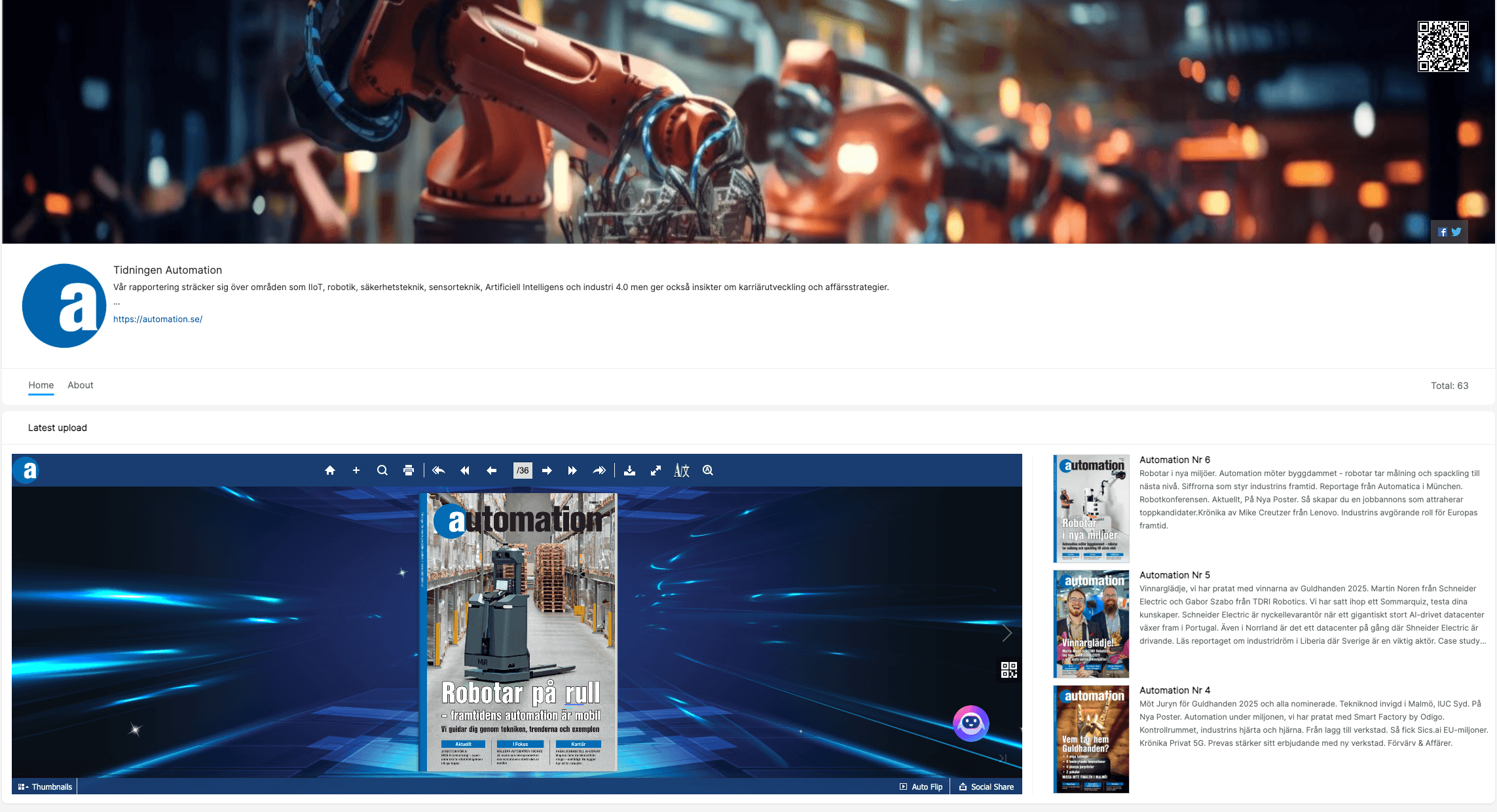Click the flipbook Home icon
Viewport: 1497px width, 812px height.
tap(330, 470)
